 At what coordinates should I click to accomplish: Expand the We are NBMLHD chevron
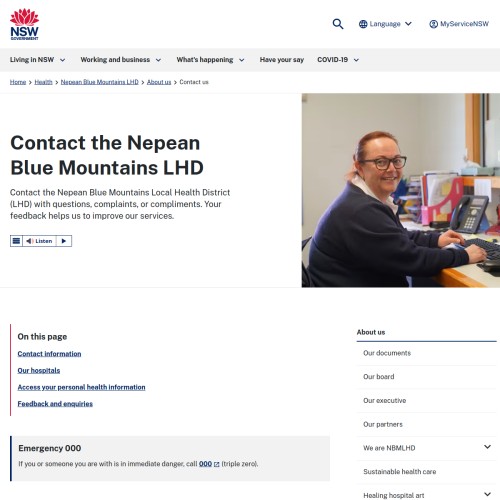[x=487, y=447]
